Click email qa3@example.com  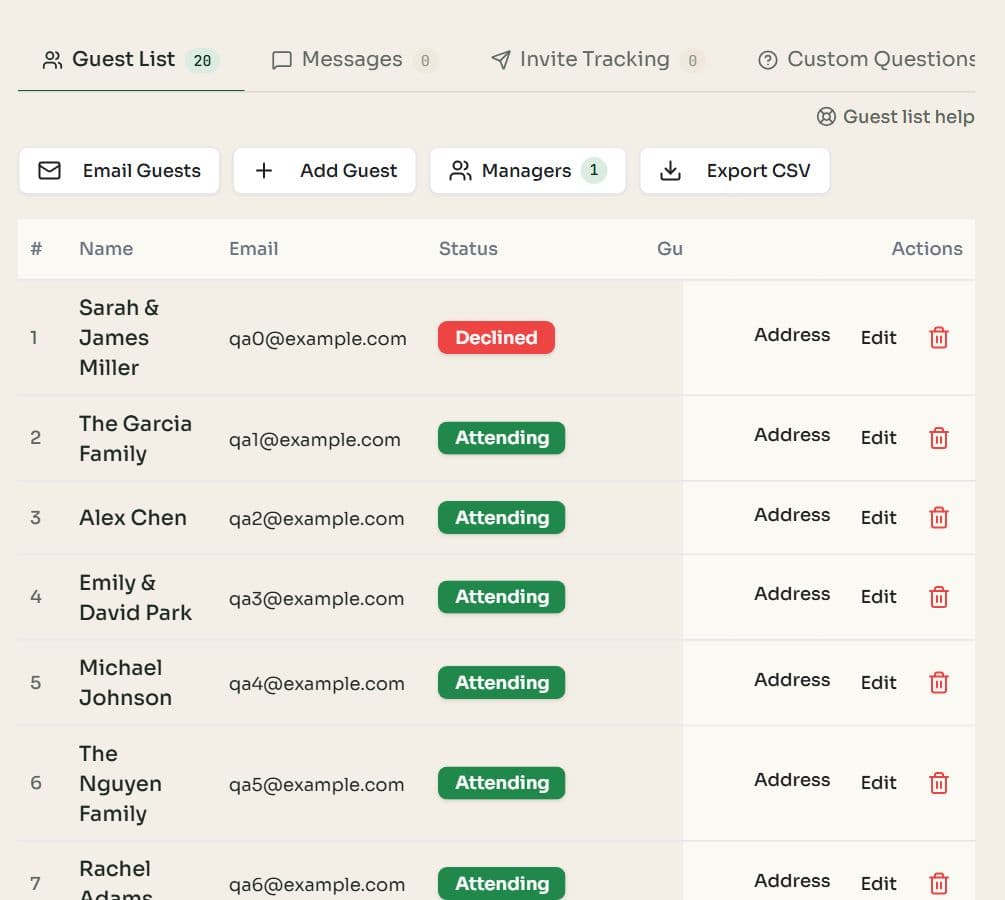317,598
